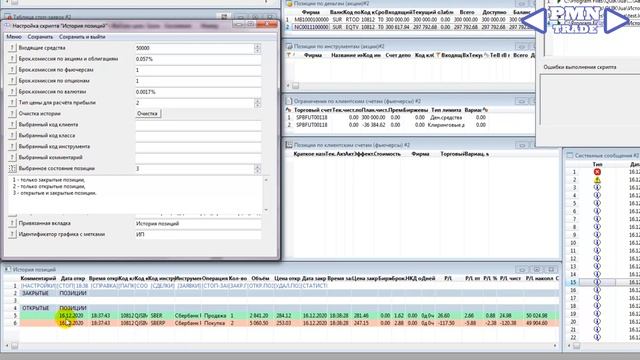Open help for Выбранный код клиента

pos(12,124)
